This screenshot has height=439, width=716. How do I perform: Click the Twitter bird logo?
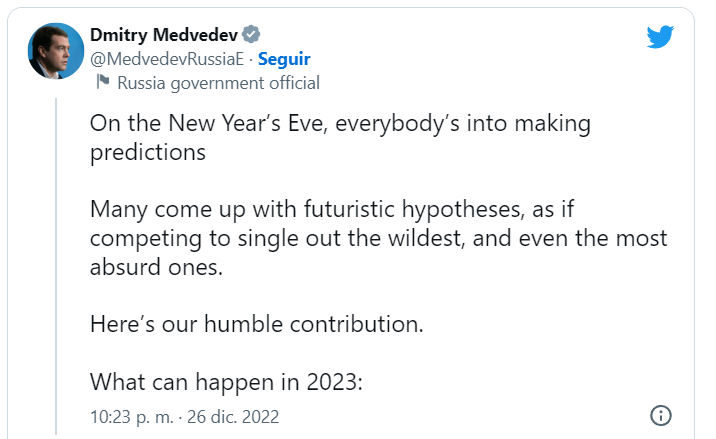[x=660, y=37]
